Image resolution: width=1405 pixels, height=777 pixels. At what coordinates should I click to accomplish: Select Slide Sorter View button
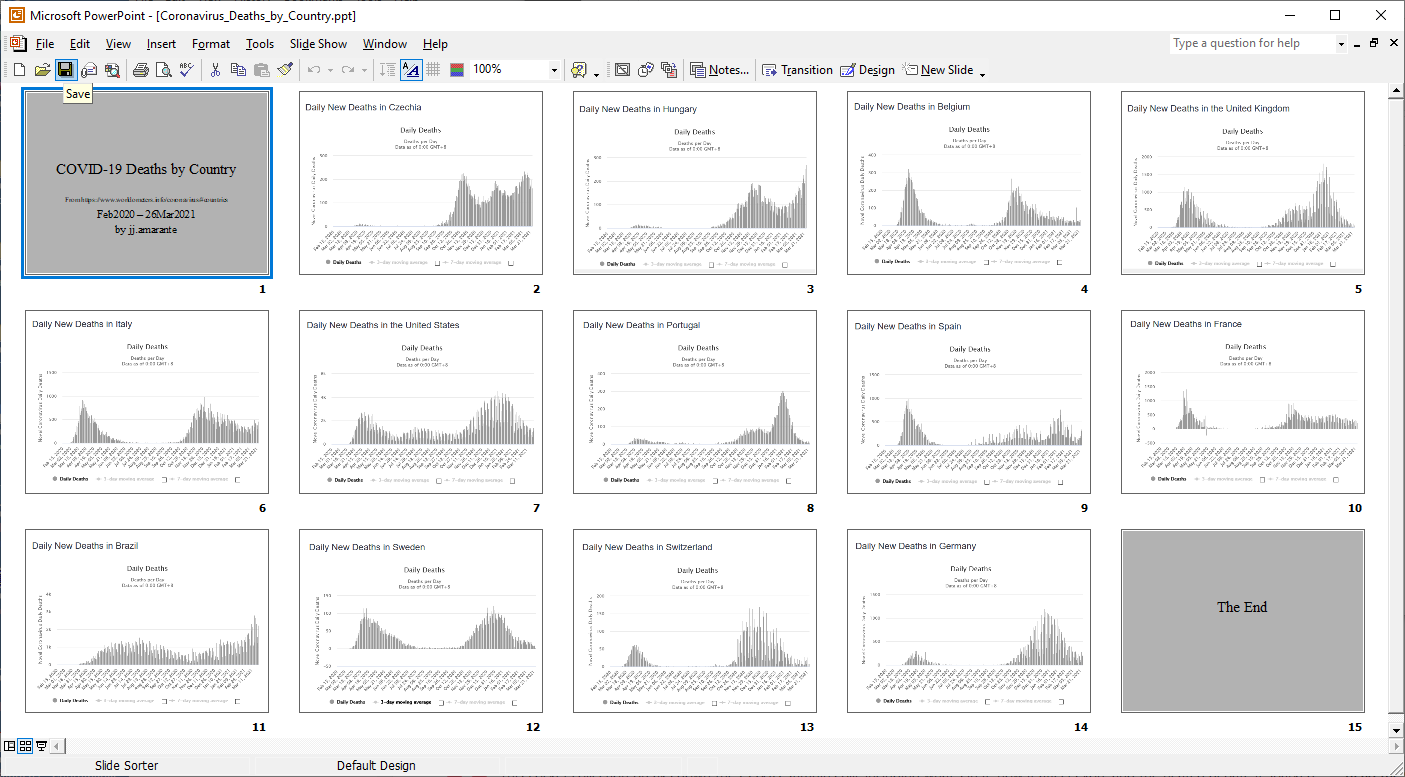(26, 746)
